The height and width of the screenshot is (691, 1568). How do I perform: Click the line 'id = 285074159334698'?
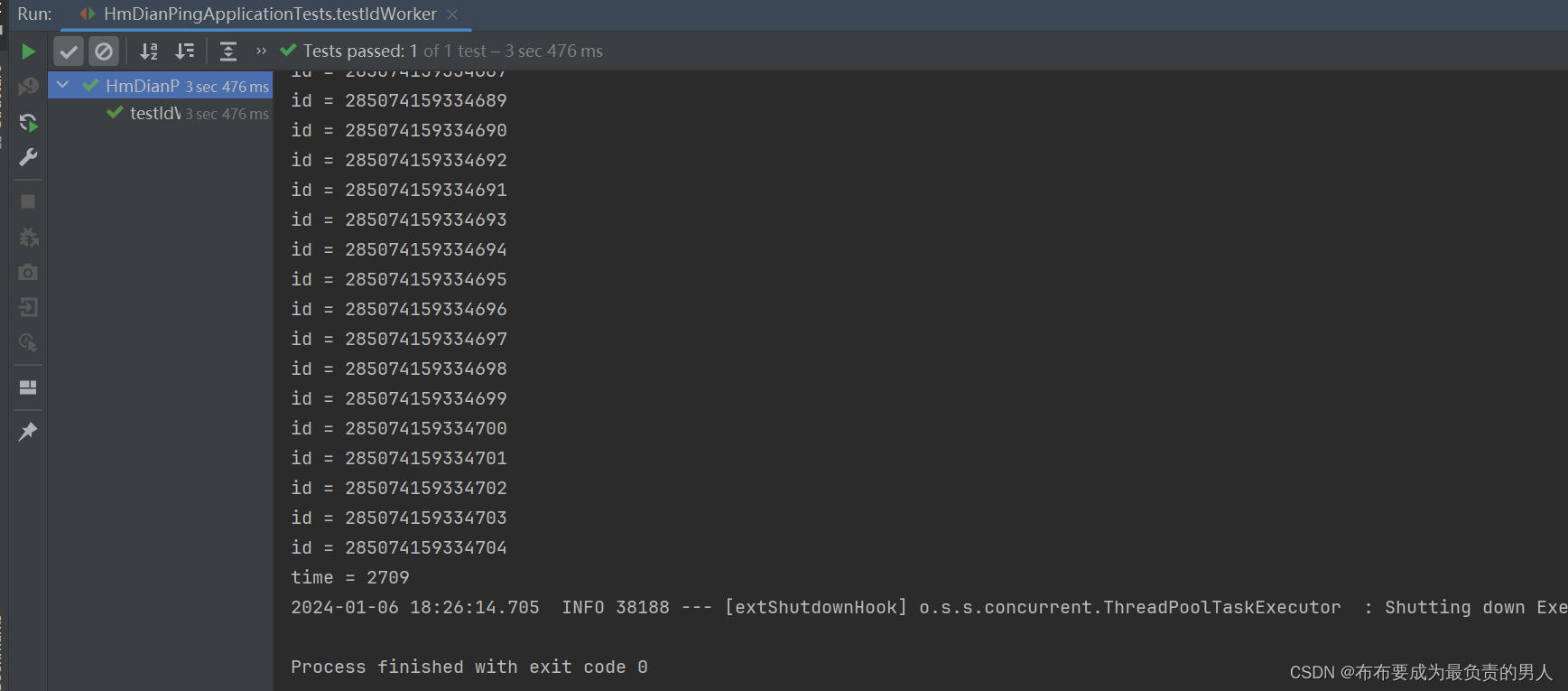[399, 369]
